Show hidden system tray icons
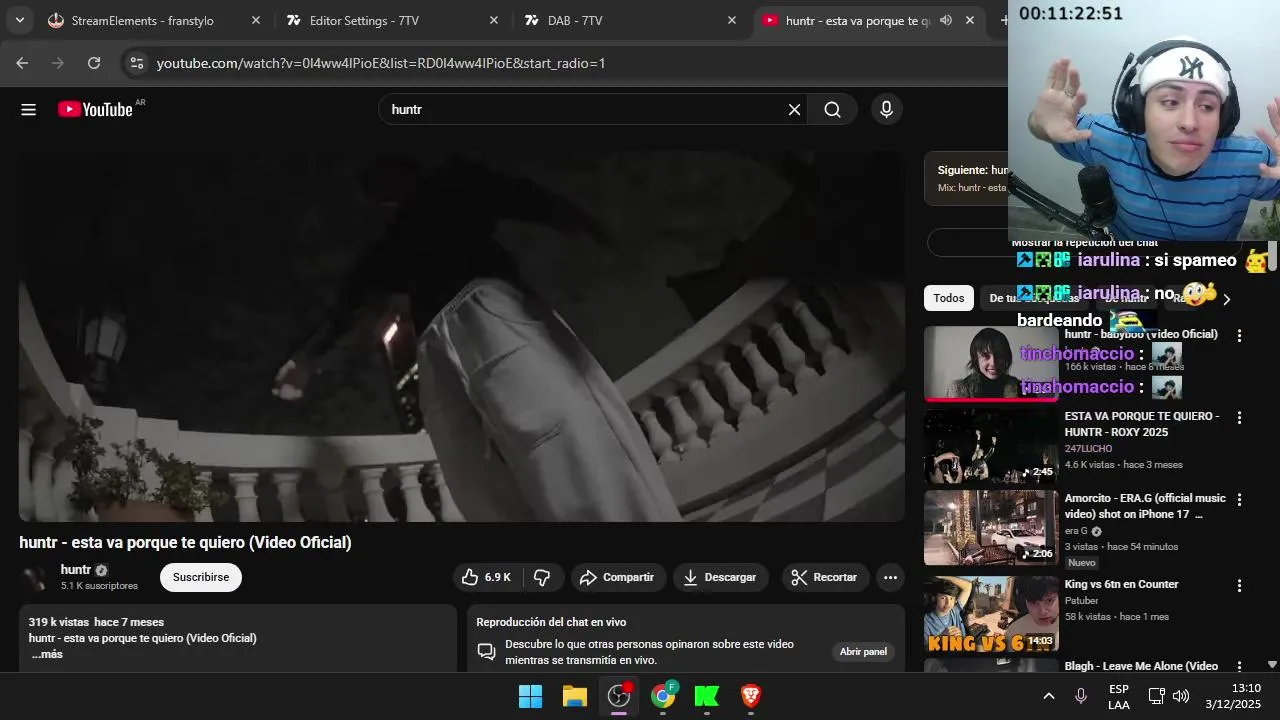This screenshot has height=720, width=1280. 1048,696
